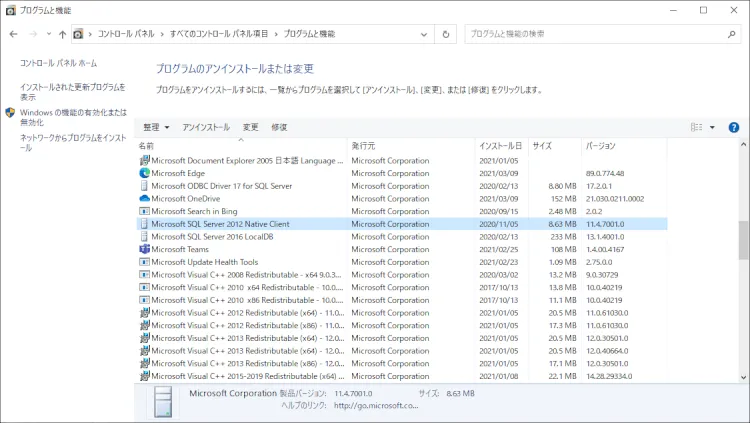Click version 9.0.30729 cell

click(602, 275)
